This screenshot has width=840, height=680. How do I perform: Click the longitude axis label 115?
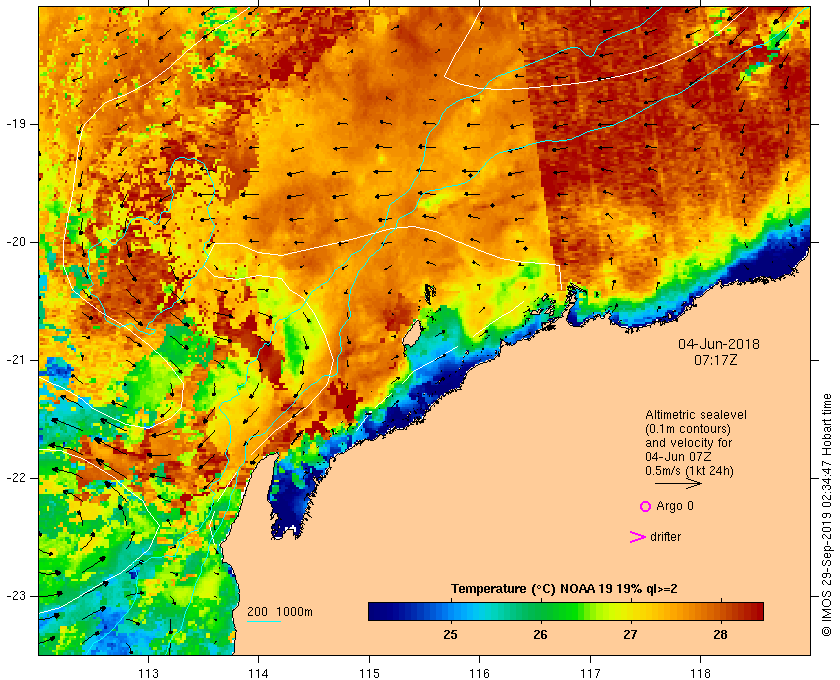coord(369,673)
